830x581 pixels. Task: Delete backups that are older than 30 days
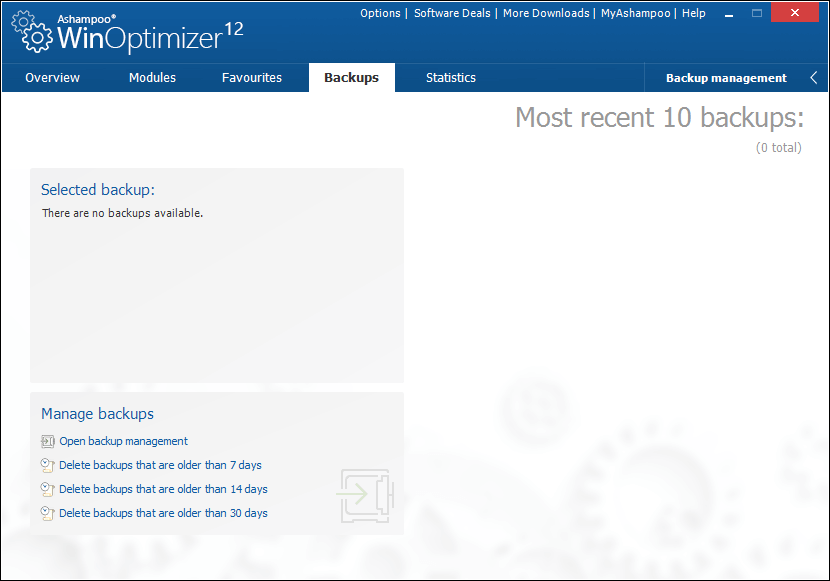pyautogui.click(x=163, y=513)
